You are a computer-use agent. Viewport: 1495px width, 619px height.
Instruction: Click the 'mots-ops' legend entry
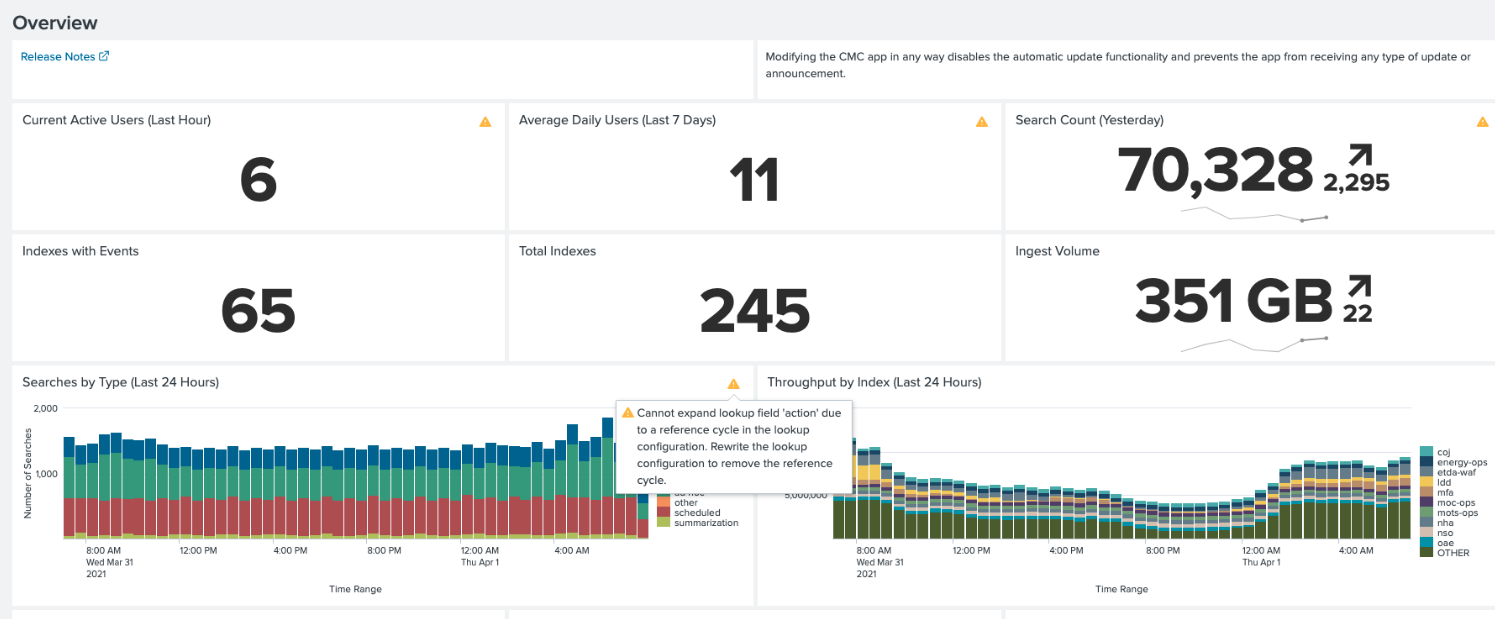coord(1458,512)
